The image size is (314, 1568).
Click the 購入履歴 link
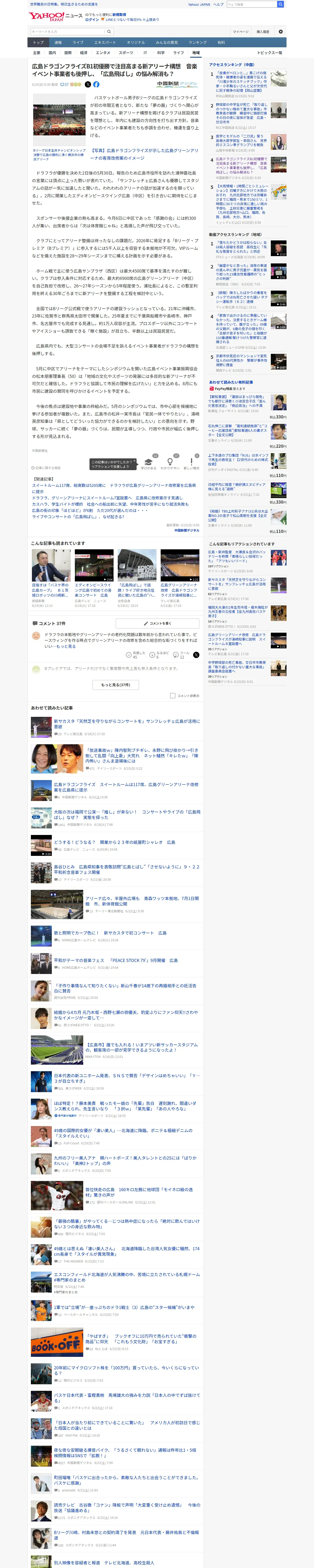(x=263, y=32)
